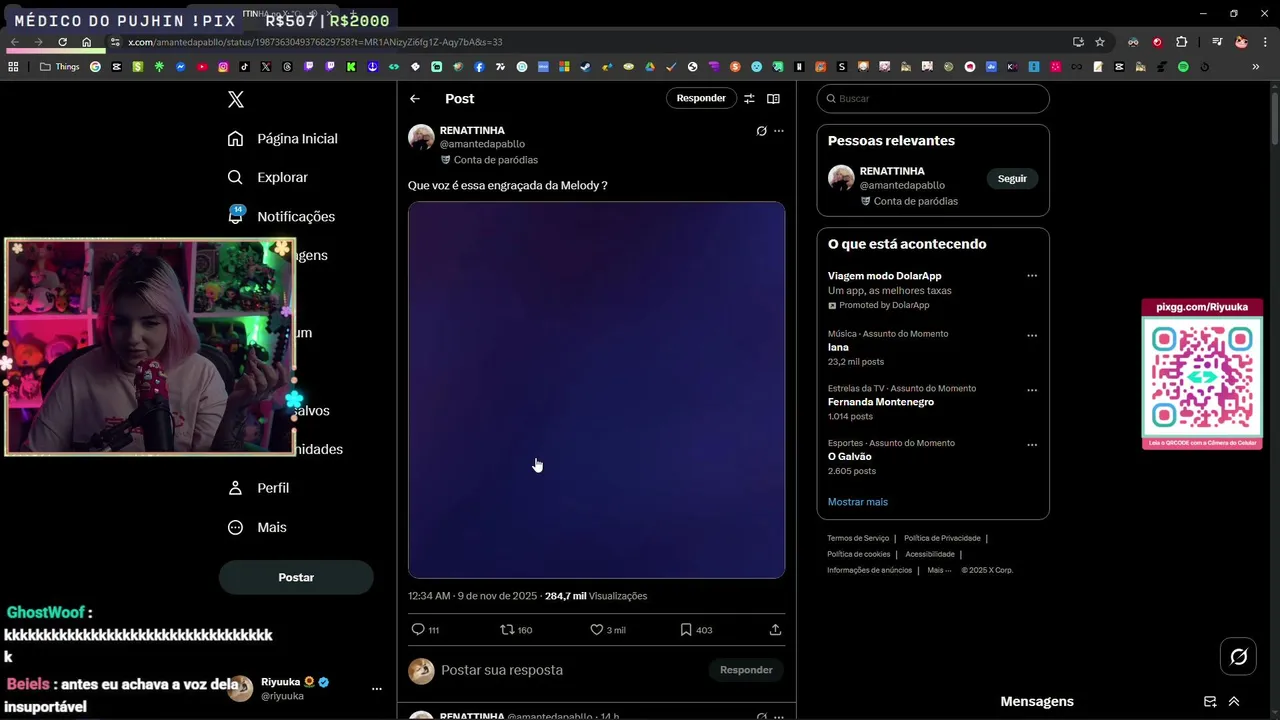1280x720 pixels.
Task: Open Termos de Serviço link
Action: pyautogui.click(x=858, y=538)
